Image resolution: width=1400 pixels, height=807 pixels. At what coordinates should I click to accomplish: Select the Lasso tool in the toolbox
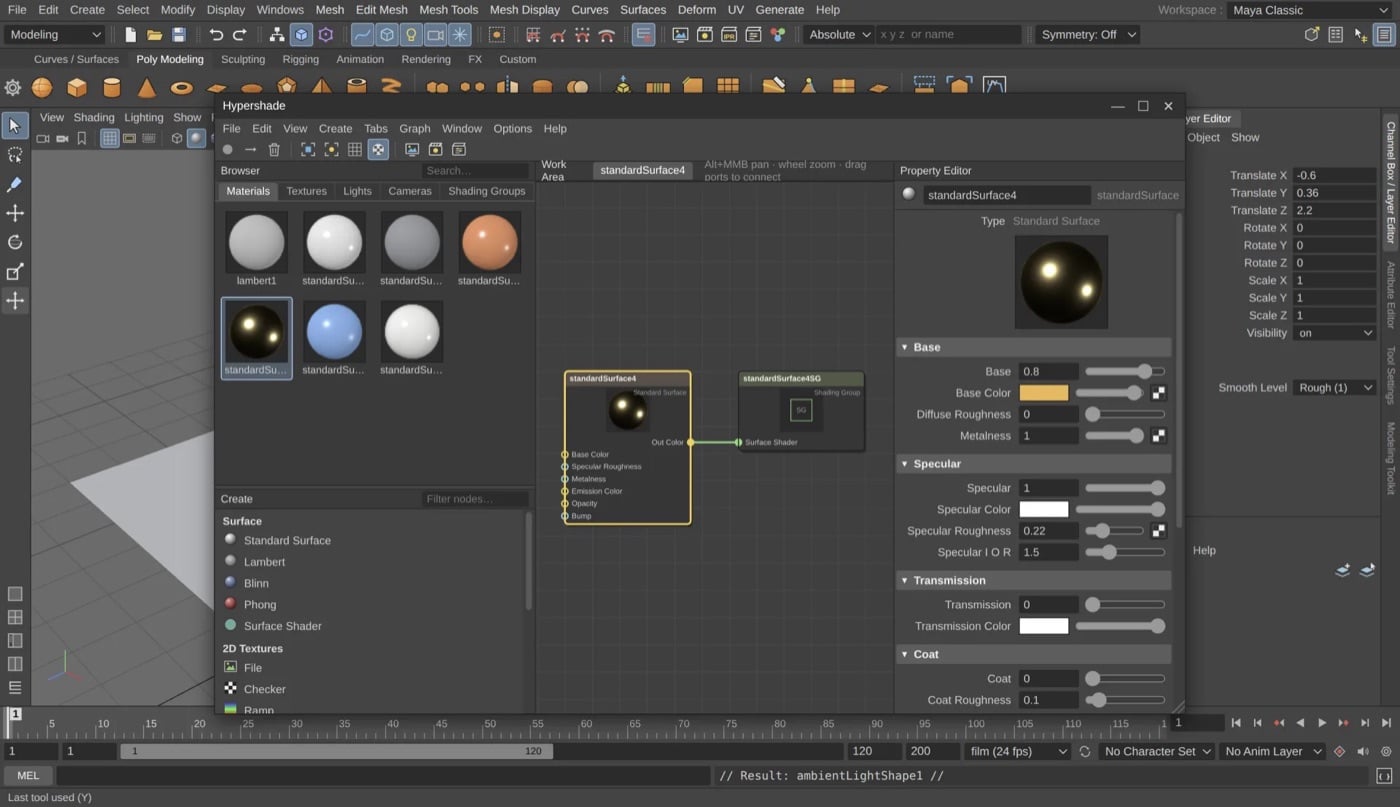15,155
